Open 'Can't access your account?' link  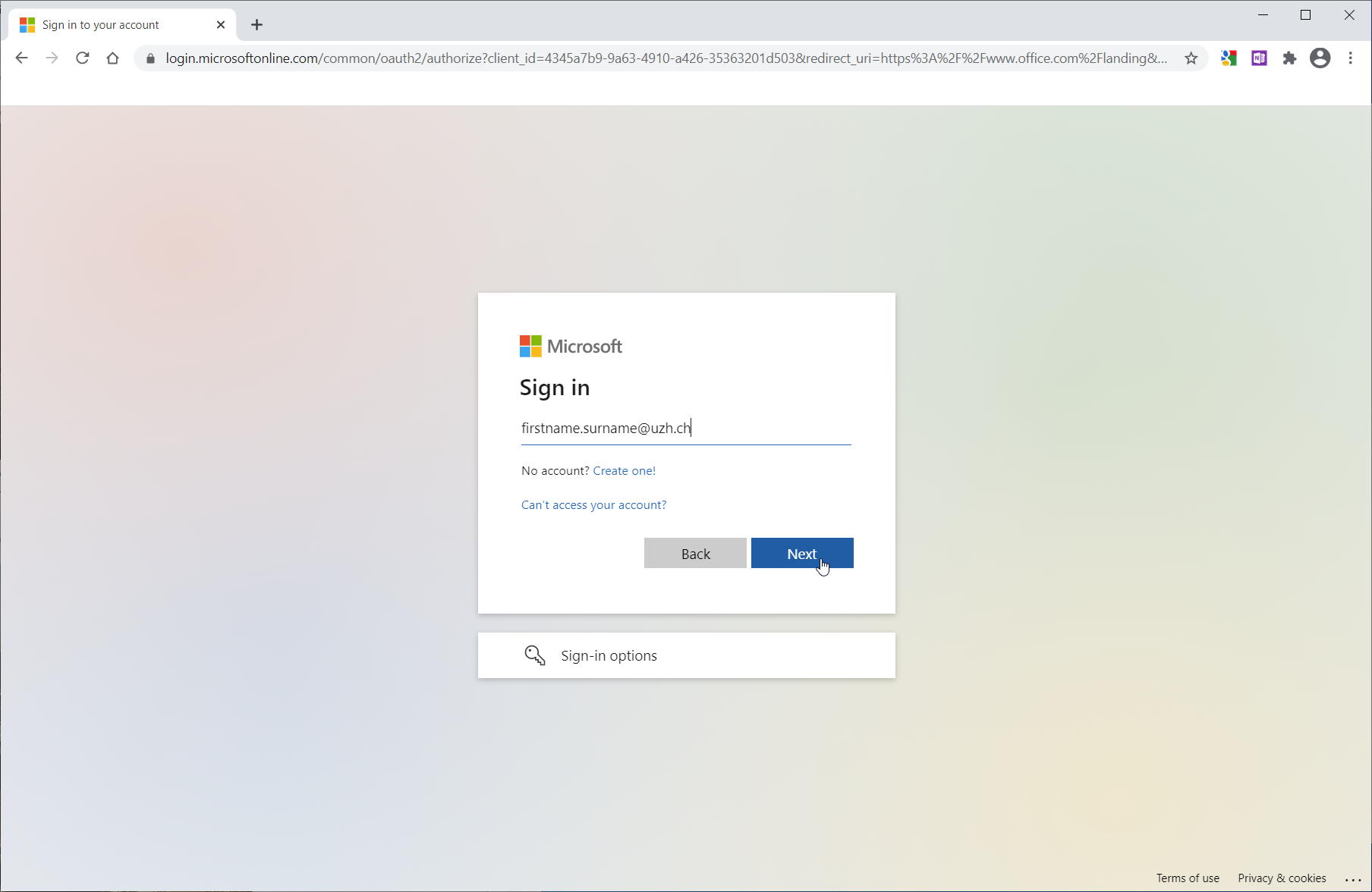pyautogui.click(x=593, y=504)
